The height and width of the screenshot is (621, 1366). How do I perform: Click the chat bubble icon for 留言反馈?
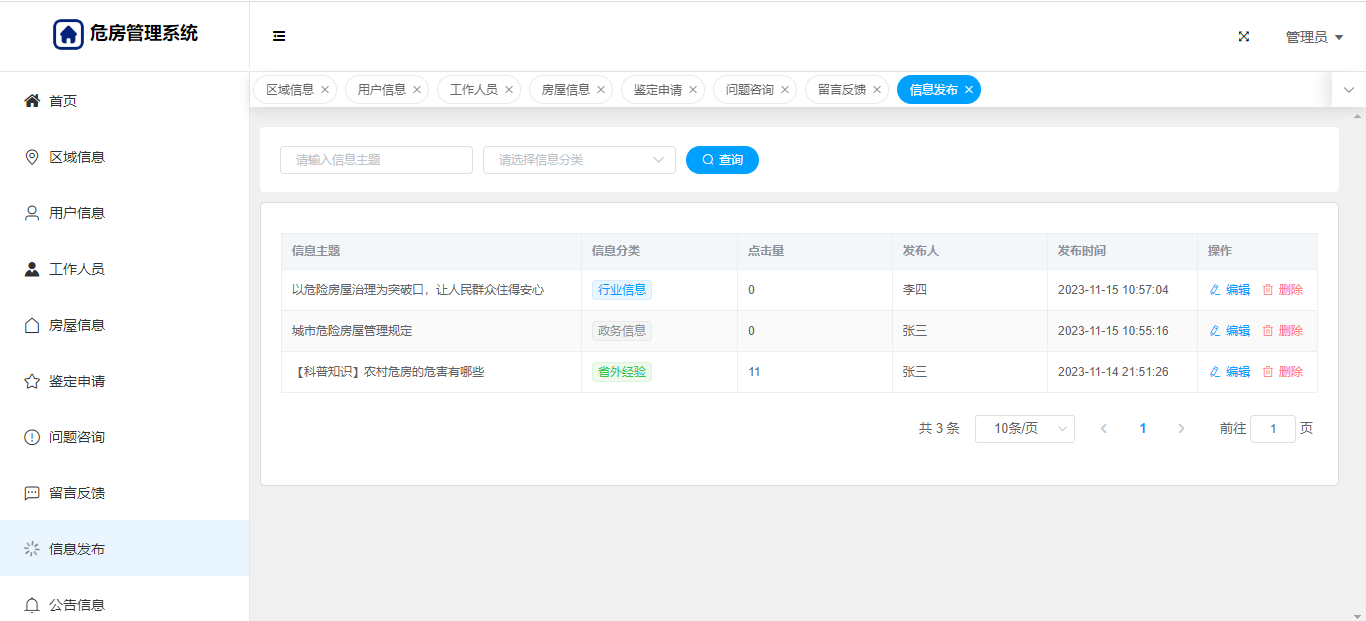pos(32,493)
